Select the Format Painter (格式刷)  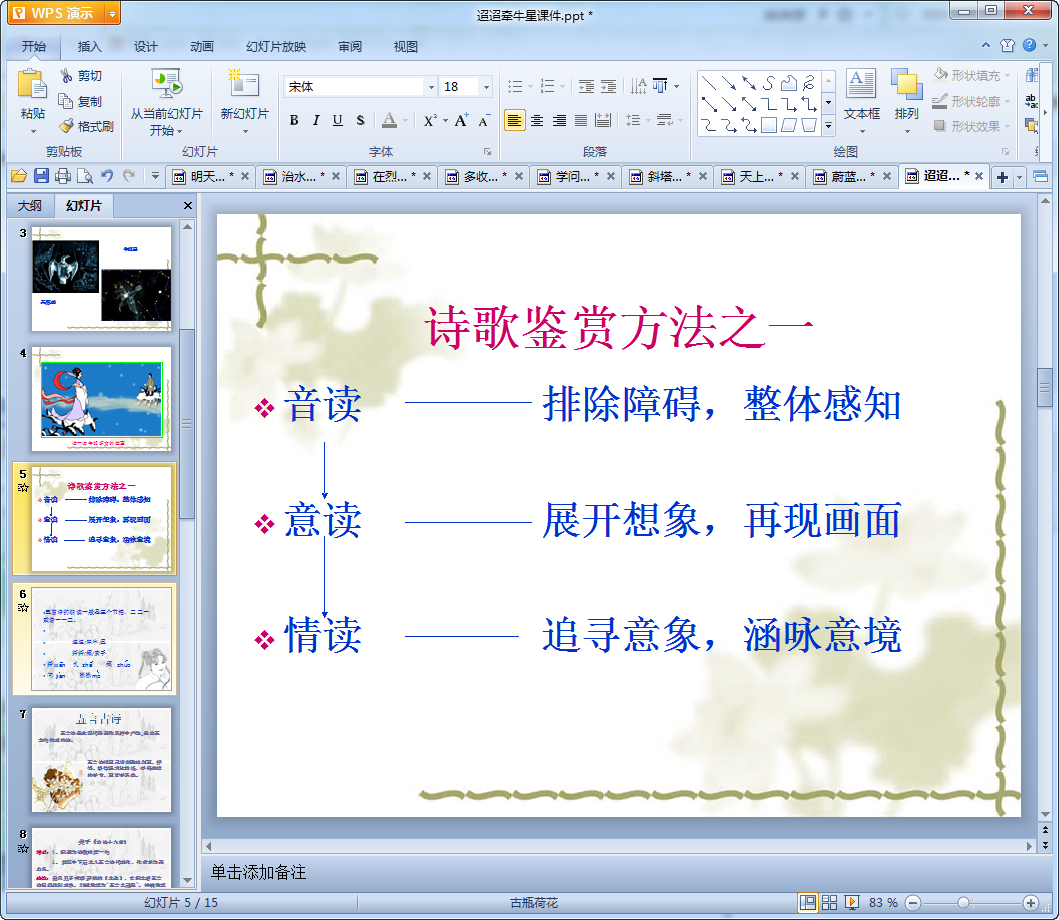click(x=86, y=126)
